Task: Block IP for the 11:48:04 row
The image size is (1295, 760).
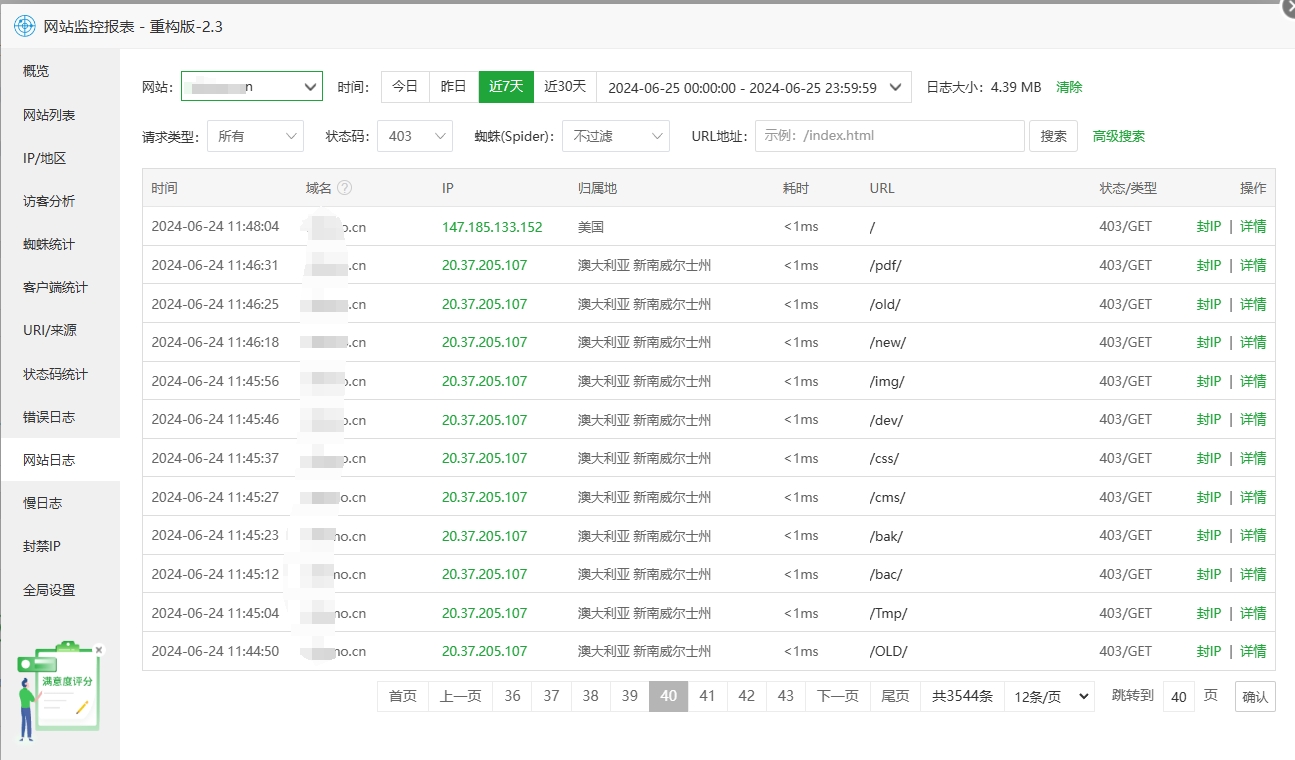Action: tap(1209, 227)
